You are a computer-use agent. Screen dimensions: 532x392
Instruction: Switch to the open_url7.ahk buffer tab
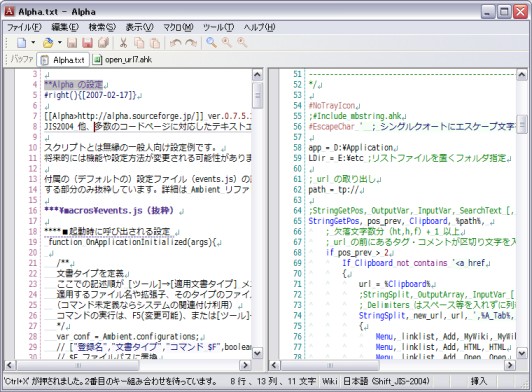pyautogui.click(x=122, y=60)
